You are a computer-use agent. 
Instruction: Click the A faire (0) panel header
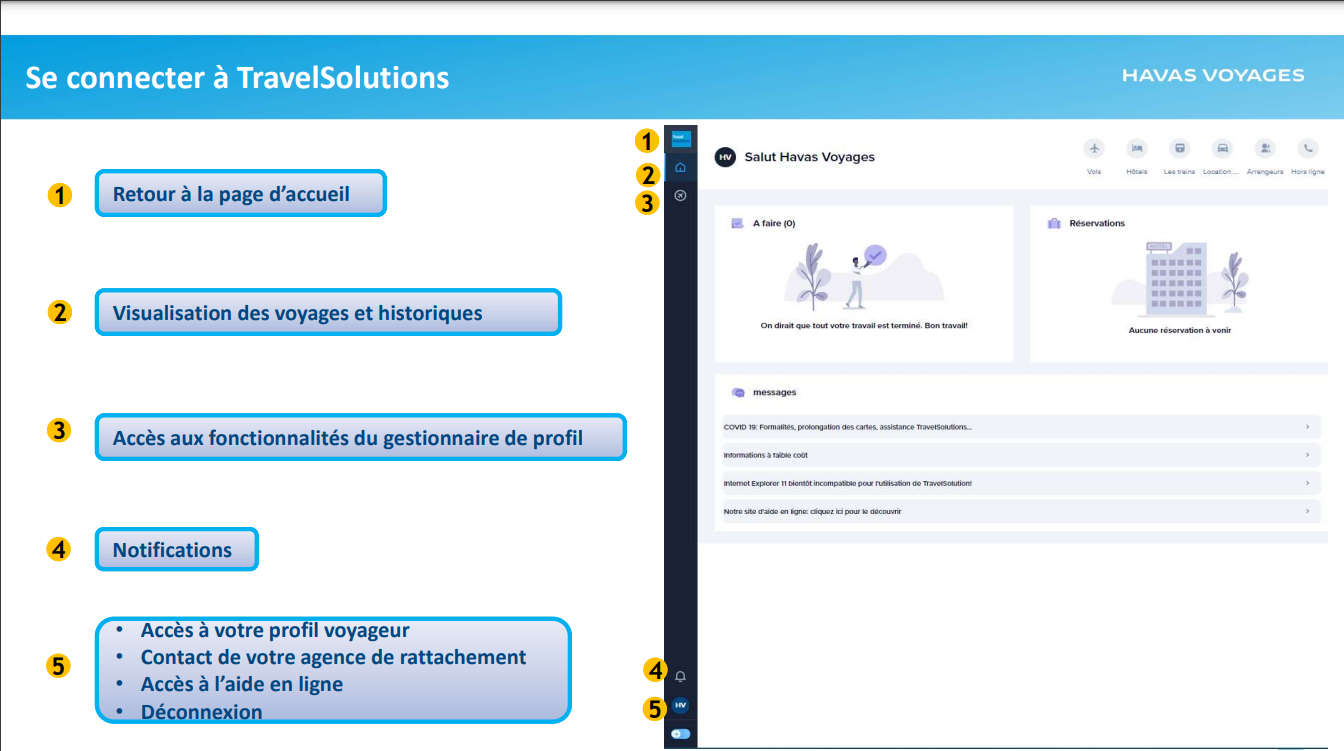[773, 223]
